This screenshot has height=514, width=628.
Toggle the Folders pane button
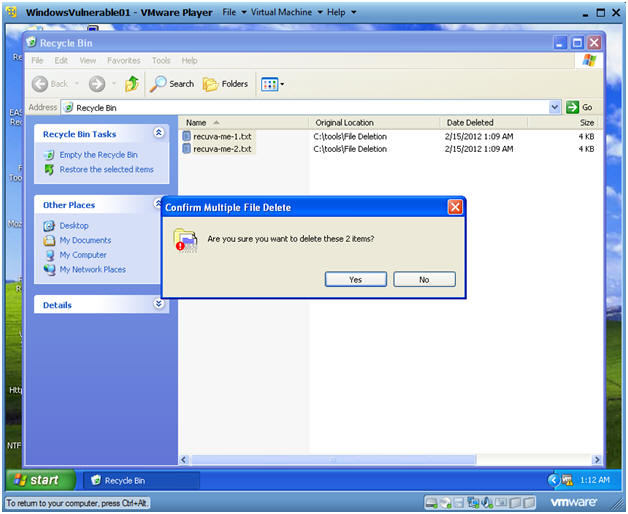point(225,84)
